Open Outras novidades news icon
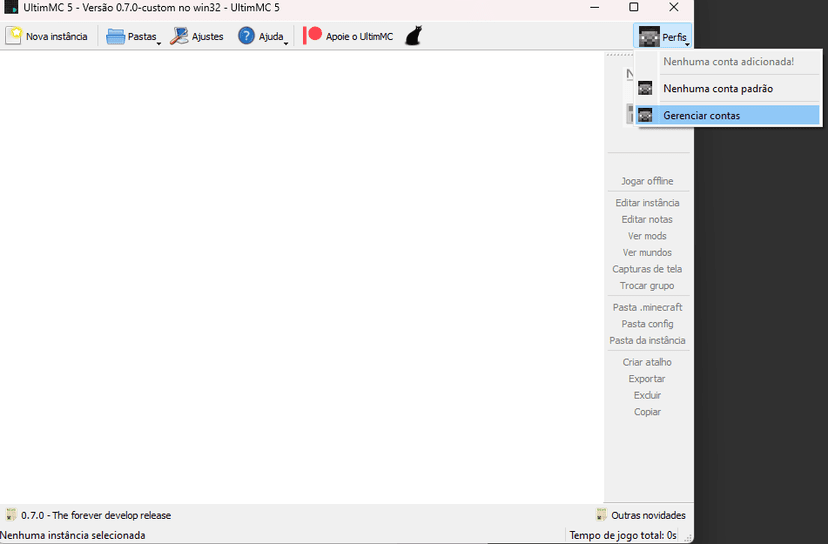The image size is (828, 544). coord(602,515)
